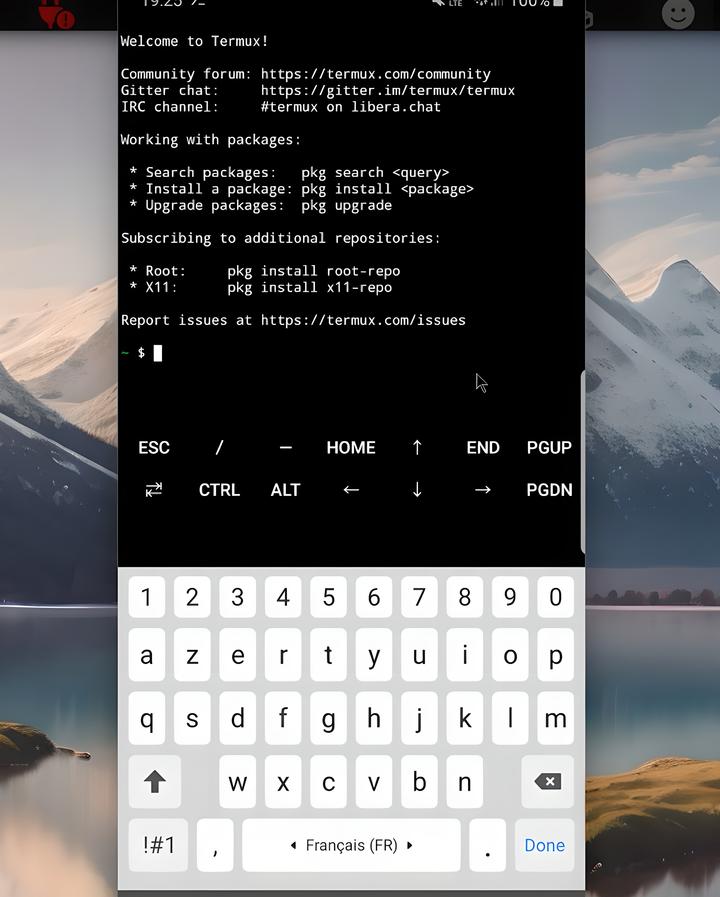Tap the tab swap-arrows key
This screenshot has width=720, height=897.
(x=154, y=490)
